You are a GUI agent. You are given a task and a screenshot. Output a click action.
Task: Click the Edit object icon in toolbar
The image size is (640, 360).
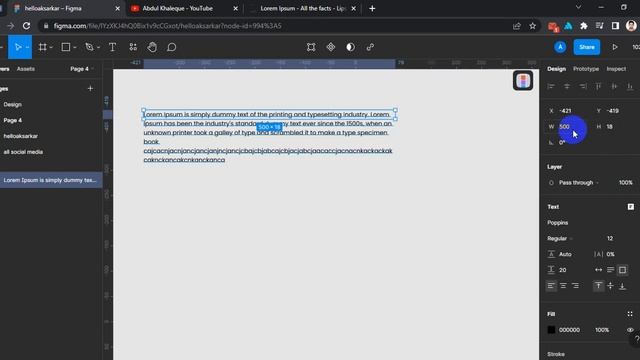coord(311,47)
